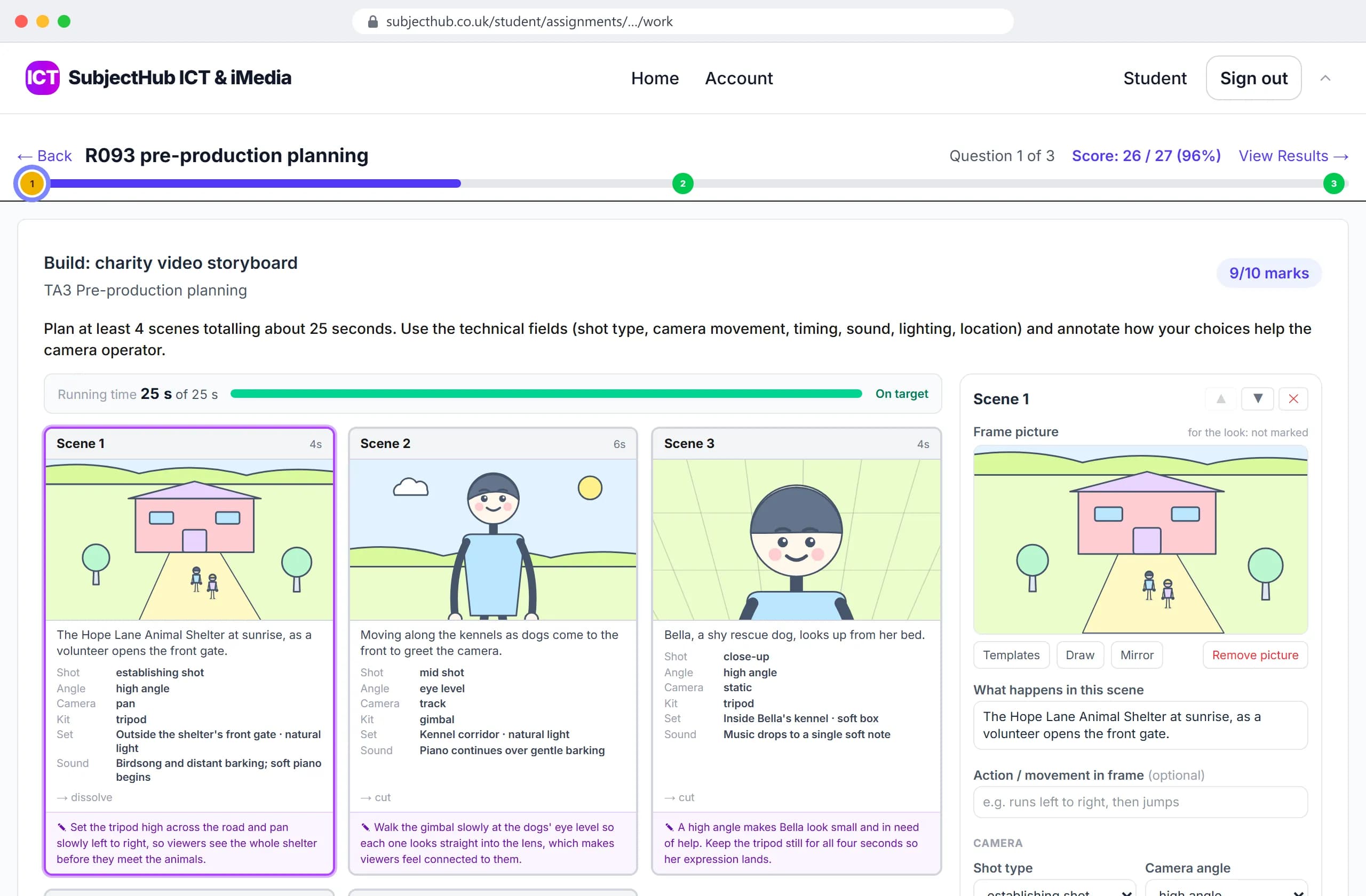Mirror the frame picture

coord(1137,655)
